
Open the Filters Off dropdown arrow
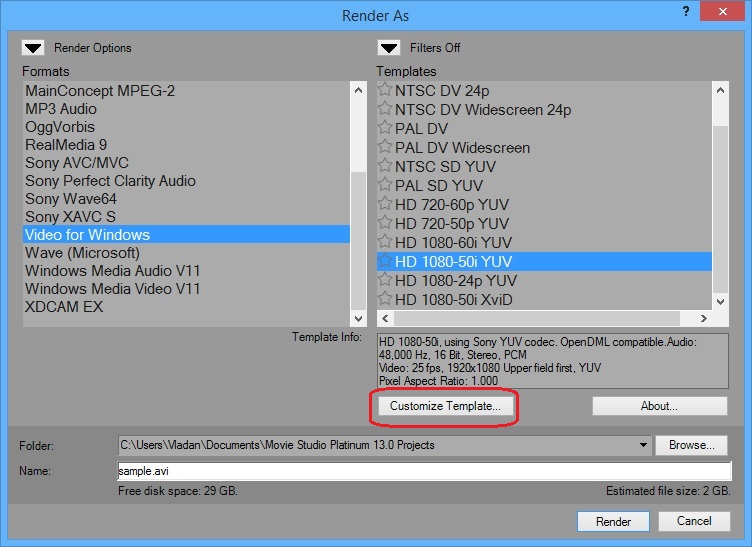point(388,47)
